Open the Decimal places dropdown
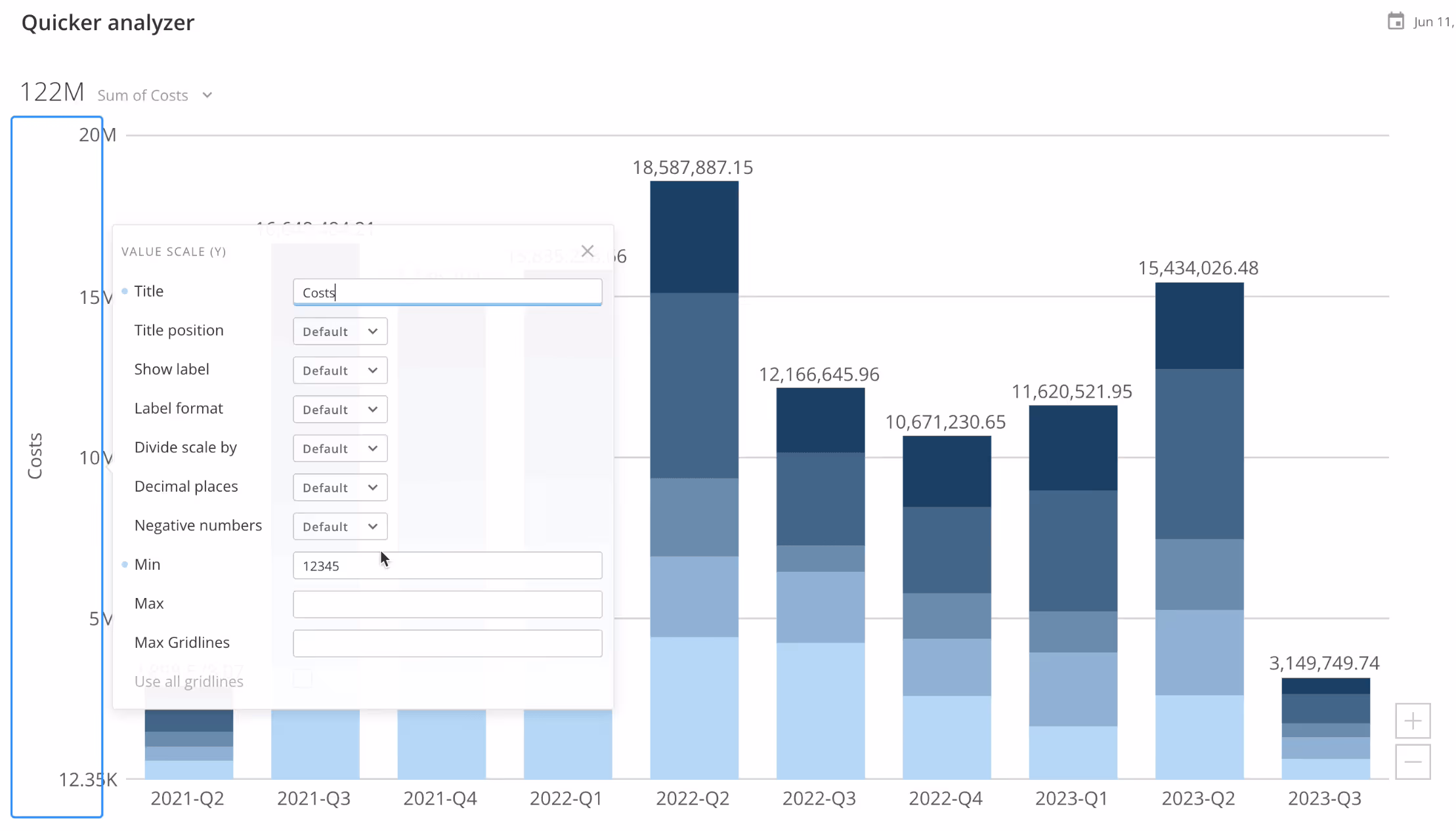Viewport: 1456px width, 831px height. point(339,488)
